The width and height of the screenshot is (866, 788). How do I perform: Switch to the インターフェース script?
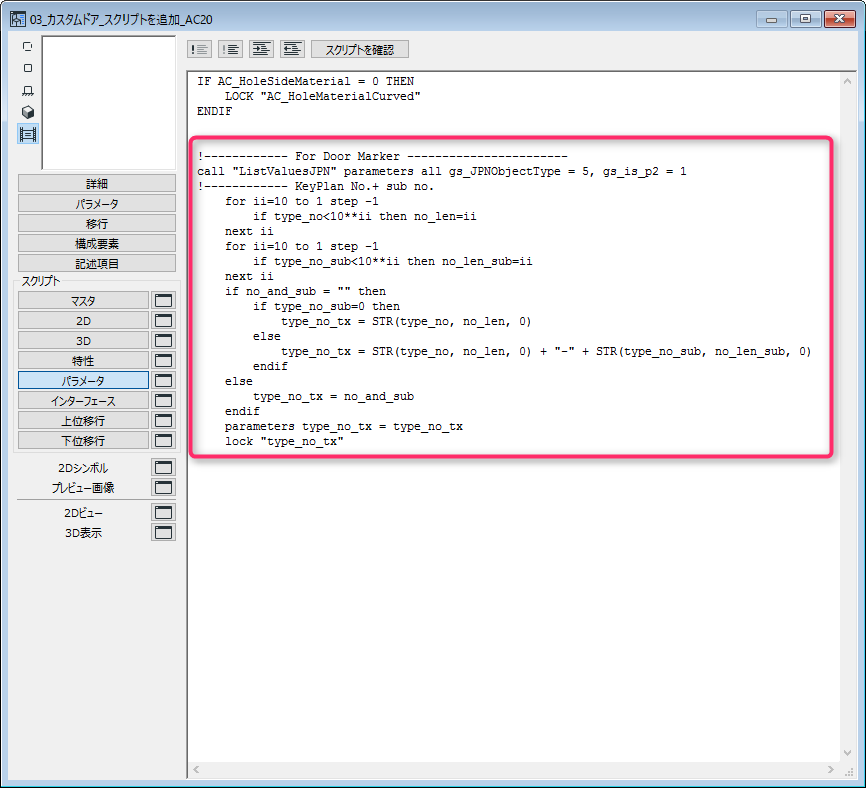coord(83,400)
